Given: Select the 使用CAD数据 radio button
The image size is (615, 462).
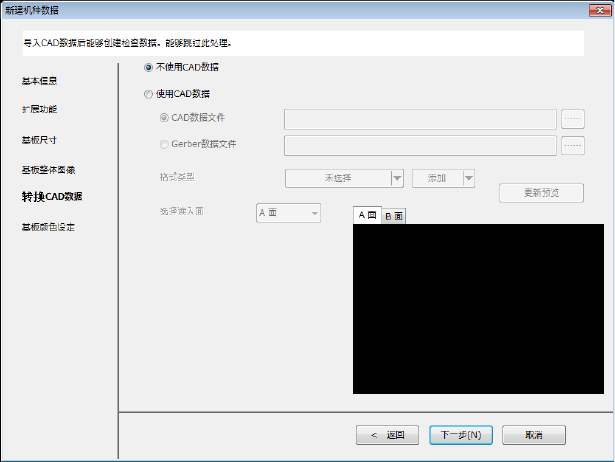Looking at the screenshot, I should click(148, 94).
